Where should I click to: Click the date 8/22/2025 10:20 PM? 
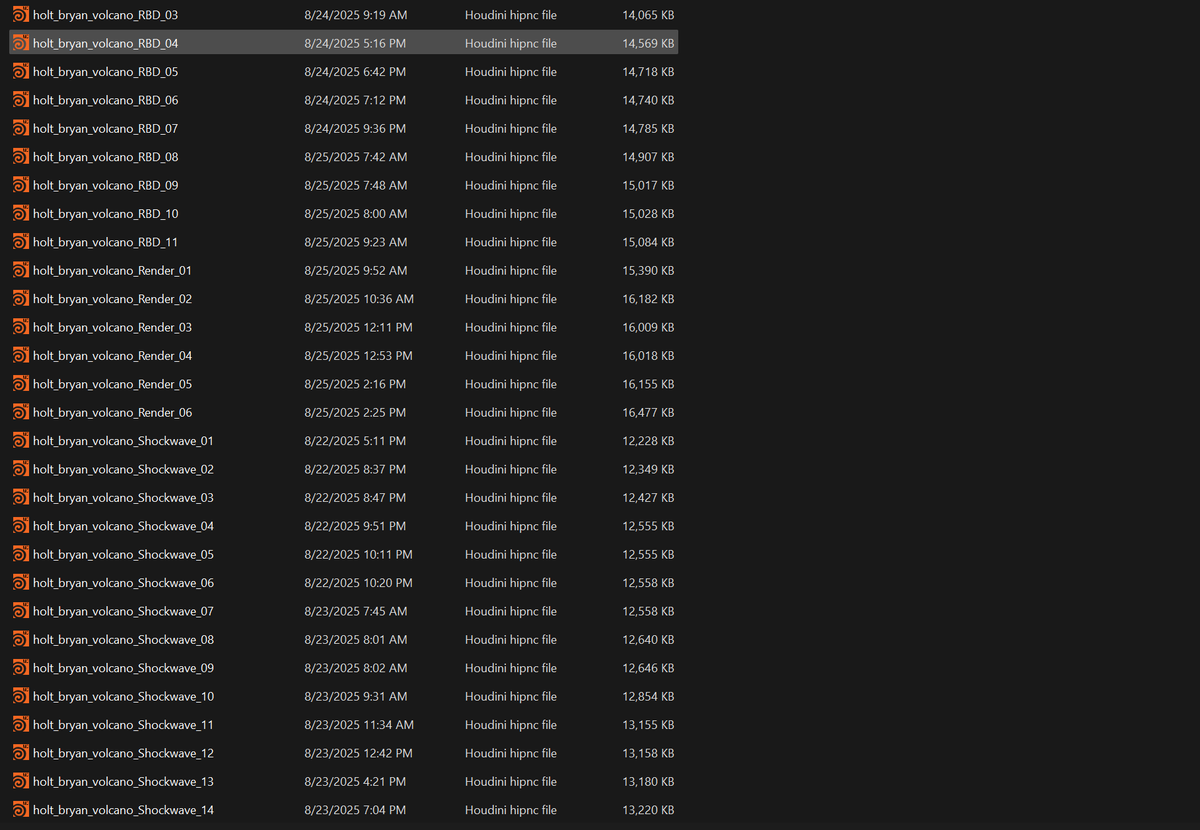(x=358, y=583)
